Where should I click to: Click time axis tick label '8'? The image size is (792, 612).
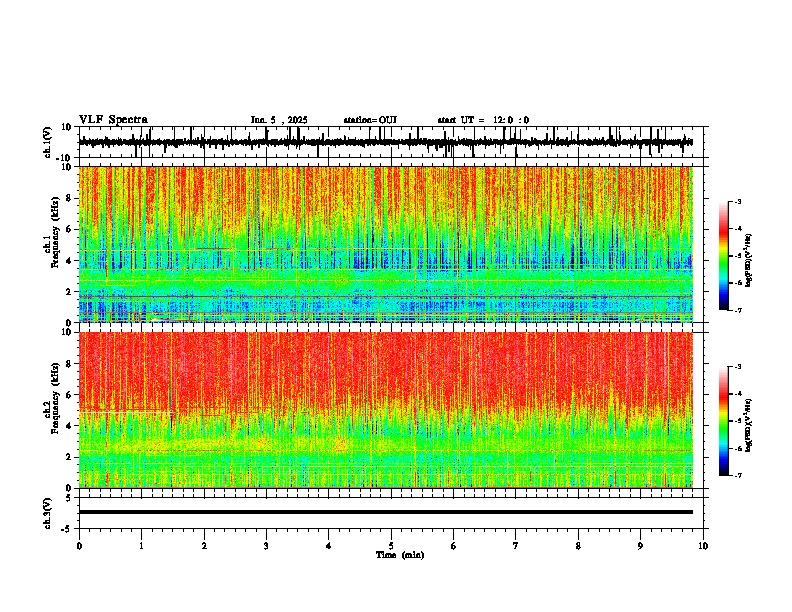pos(578,546)
